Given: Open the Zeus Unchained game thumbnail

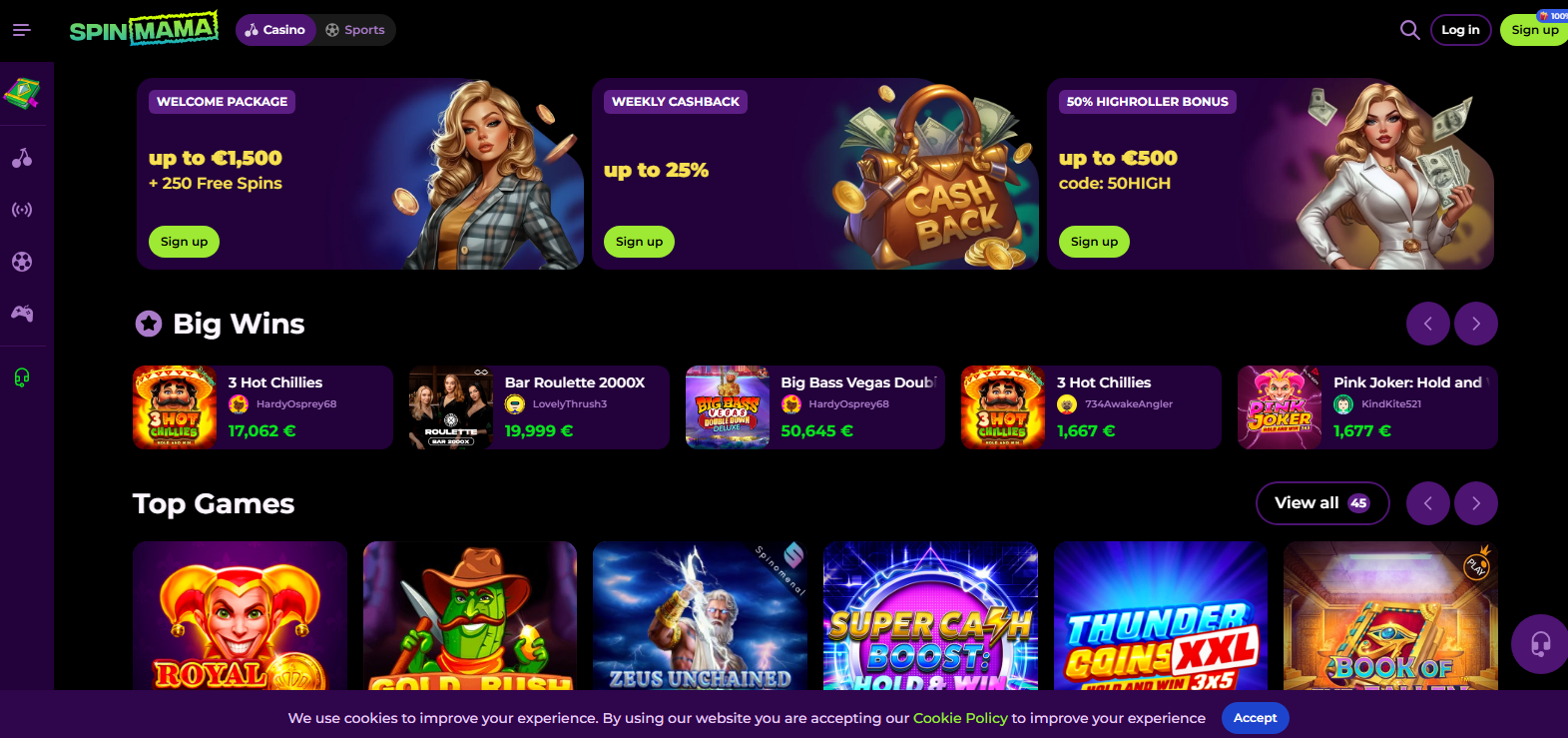Looking at the screenshot, I should pos(700,616).
